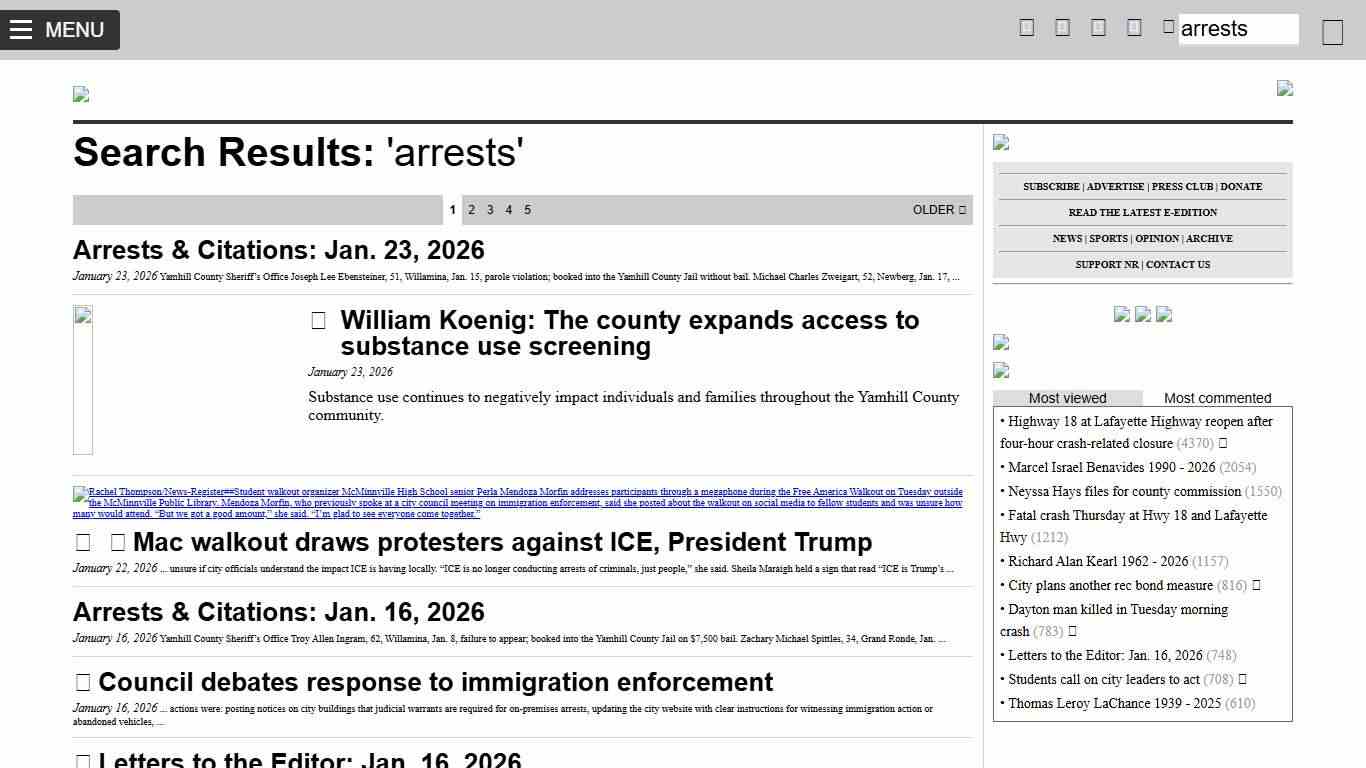The image size is (1366, 768).
Task: Click the OLDER pagination link
Action: coord(938,210)
